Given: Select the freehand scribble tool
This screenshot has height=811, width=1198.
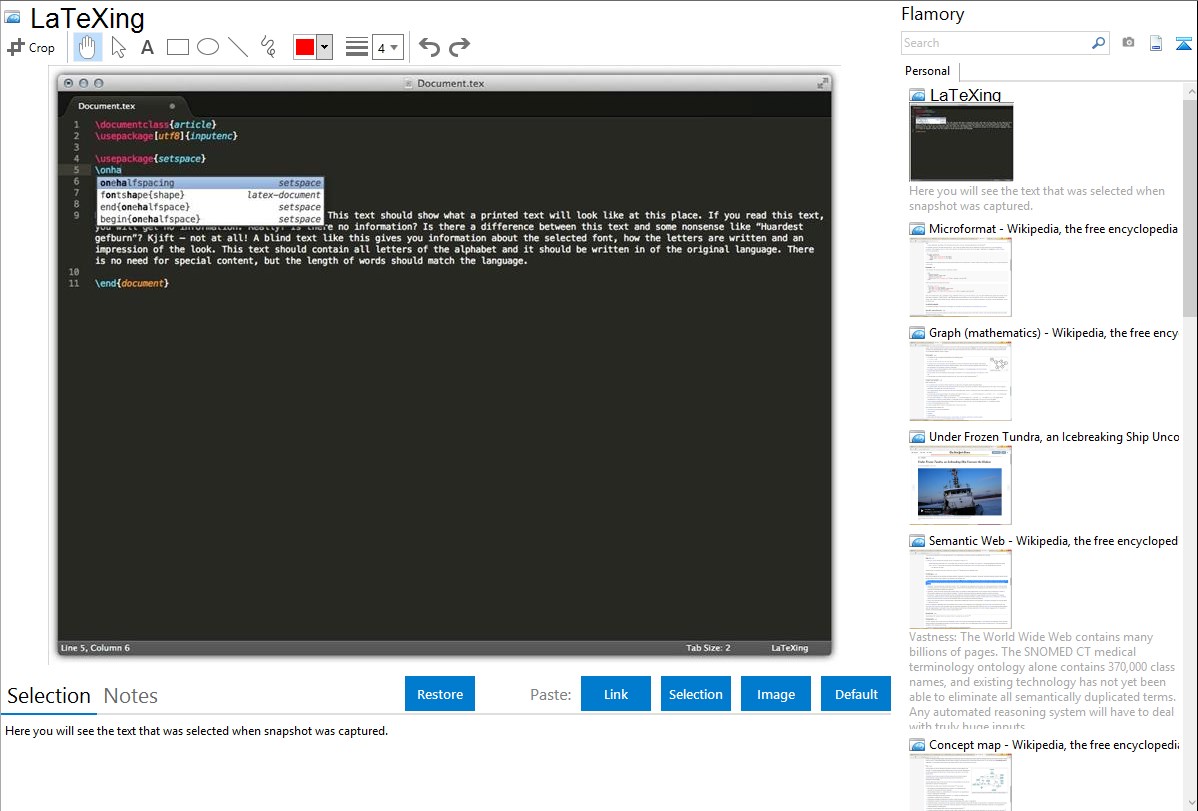Looking at the screenshot, I should coord(268,47).
